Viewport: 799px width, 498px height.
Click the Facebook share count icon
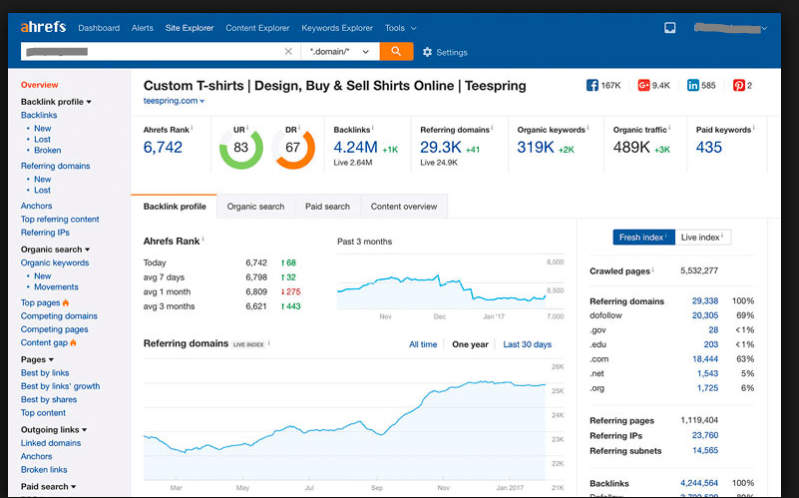(592, 85)
